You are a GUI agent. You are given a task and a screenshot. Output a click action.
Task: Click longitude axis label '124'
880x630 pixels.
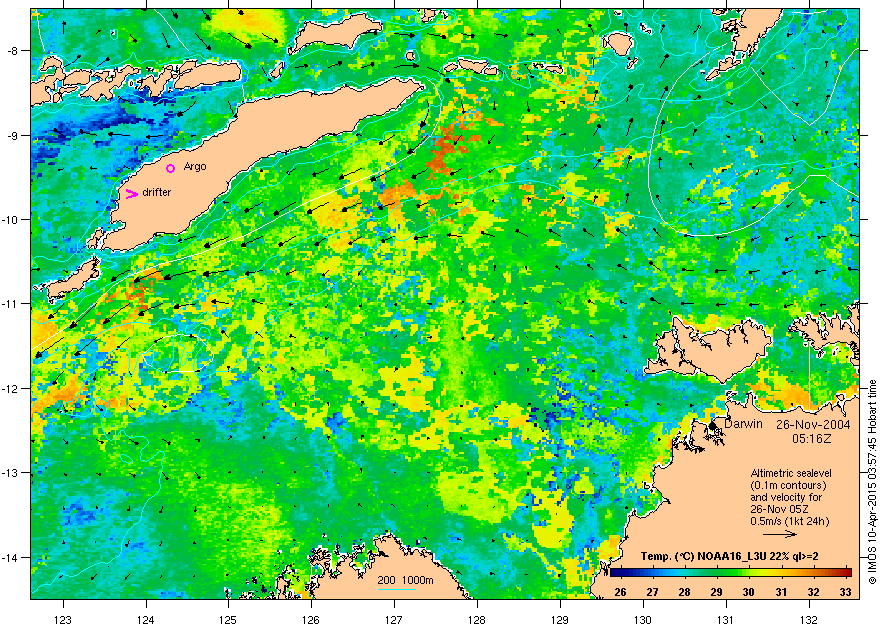146,620
